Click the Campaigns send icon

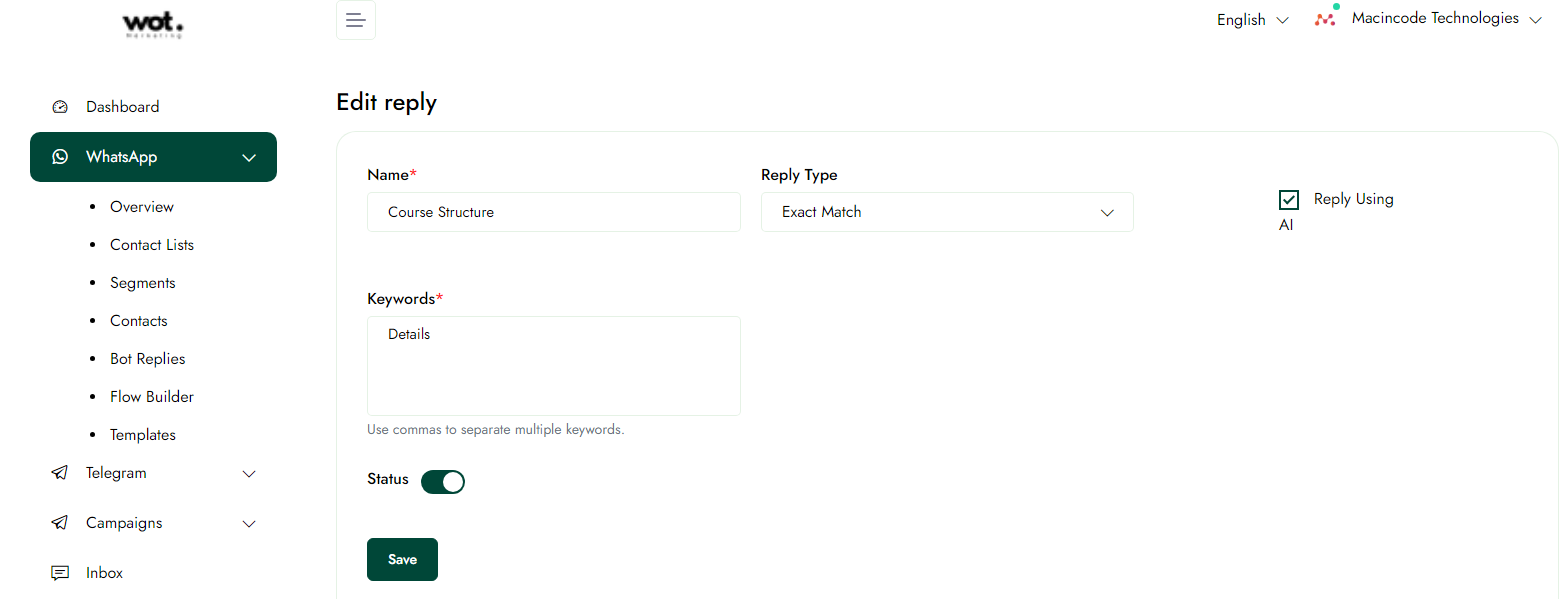pos(60,523)
